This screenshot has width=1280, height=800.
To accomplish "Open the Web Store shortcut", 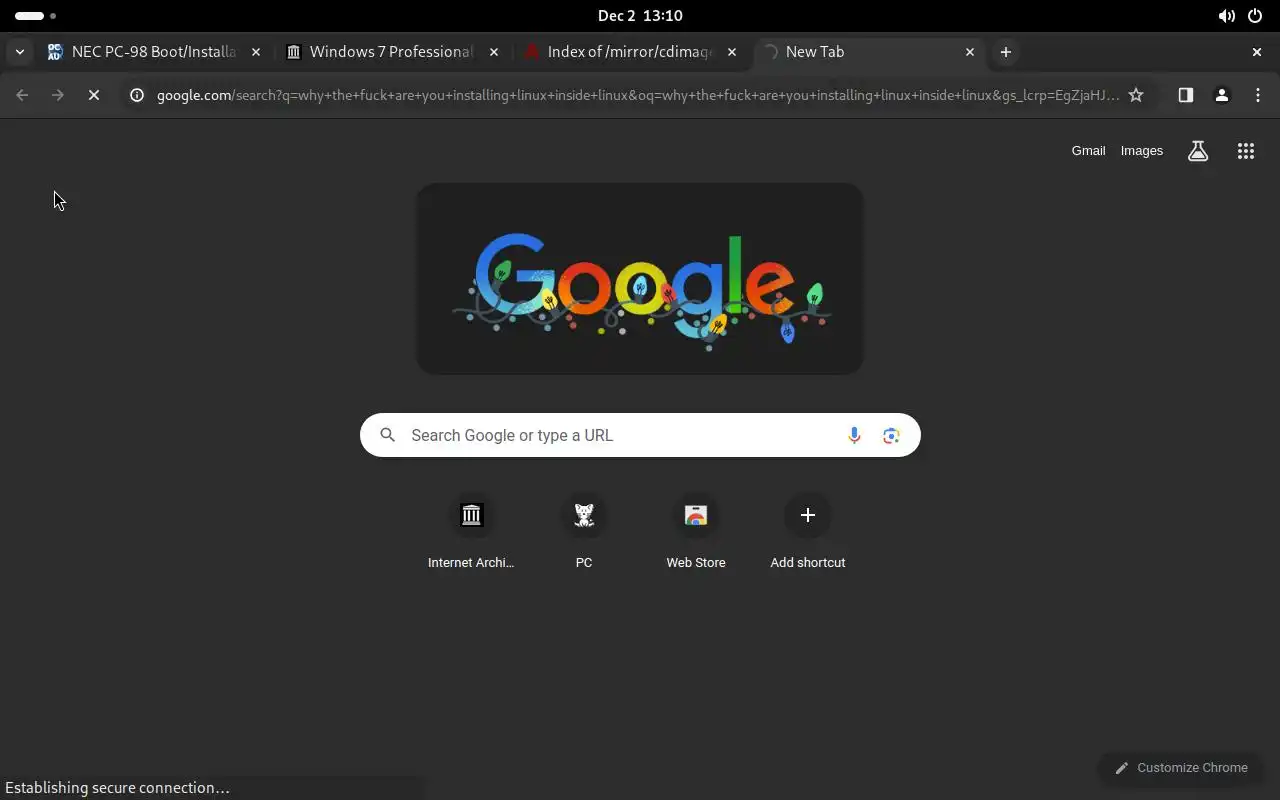I will 696,533.
